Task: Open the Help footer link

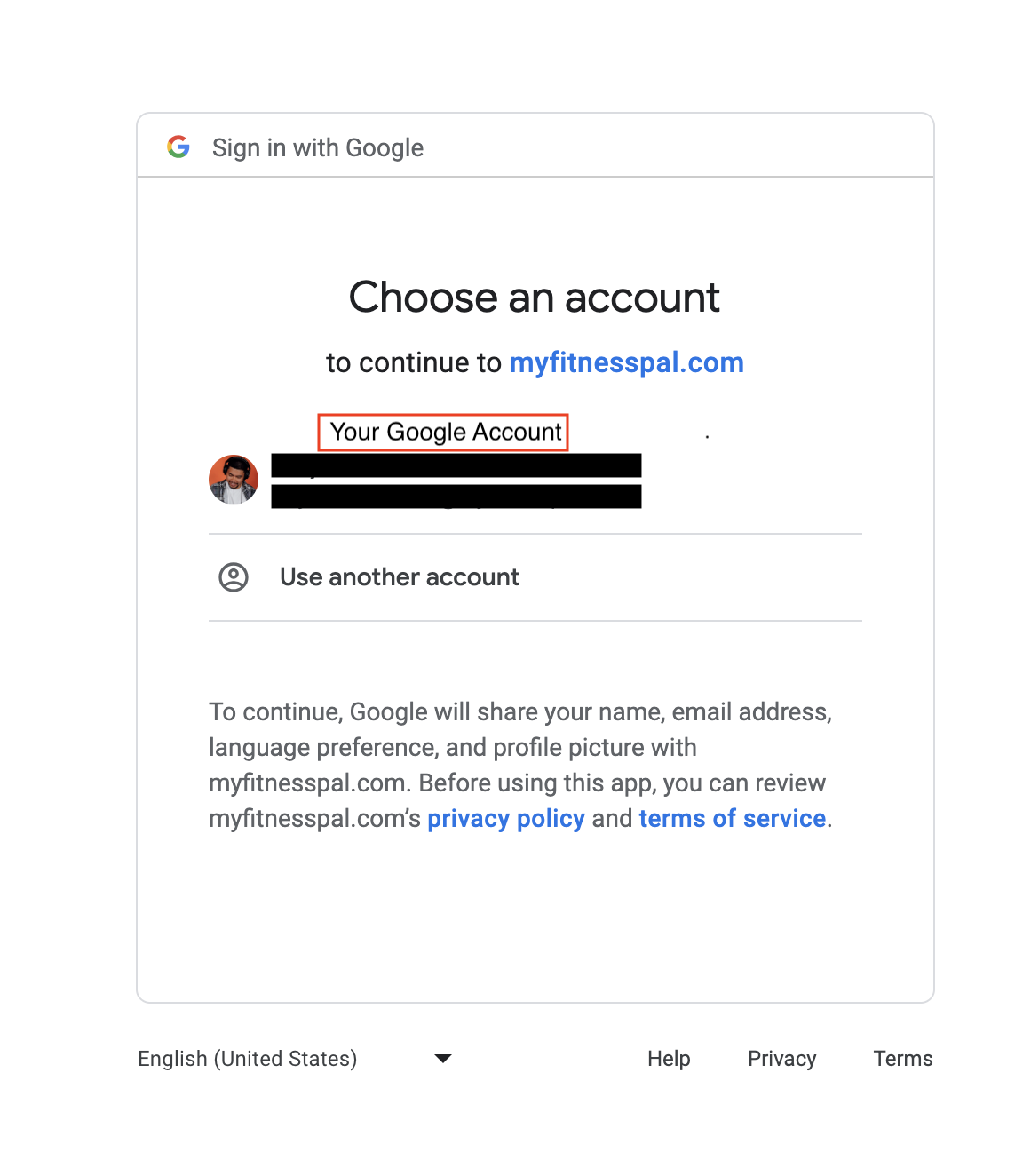Action: [x=669, y=1058]
